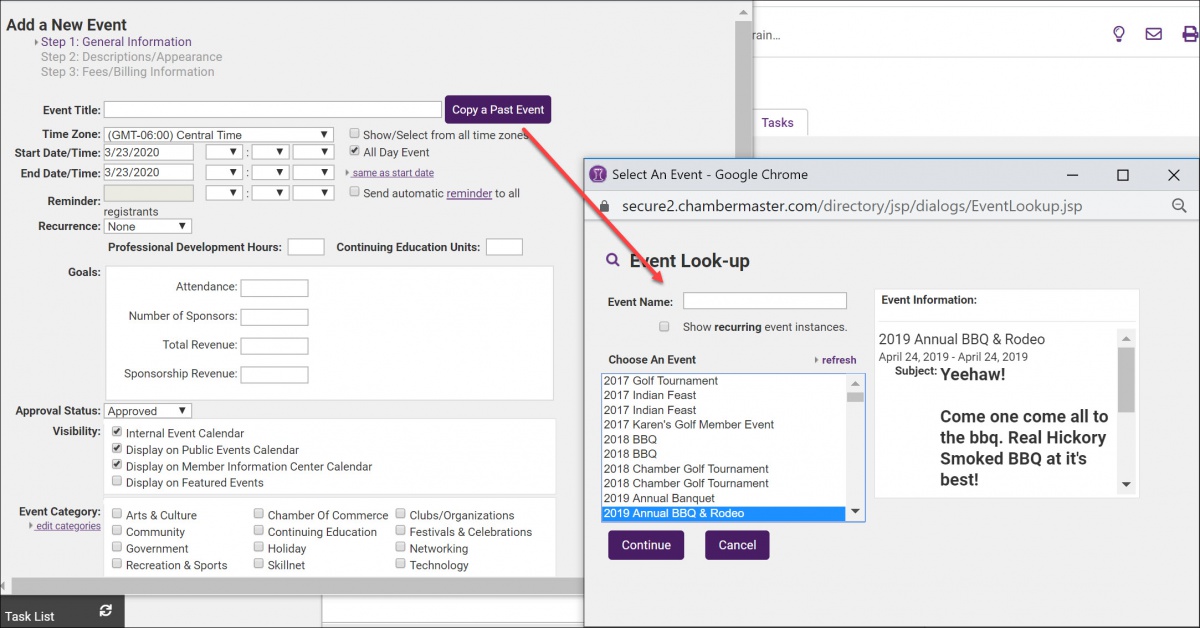Open the Time Zone dropdown

point(218,135)
